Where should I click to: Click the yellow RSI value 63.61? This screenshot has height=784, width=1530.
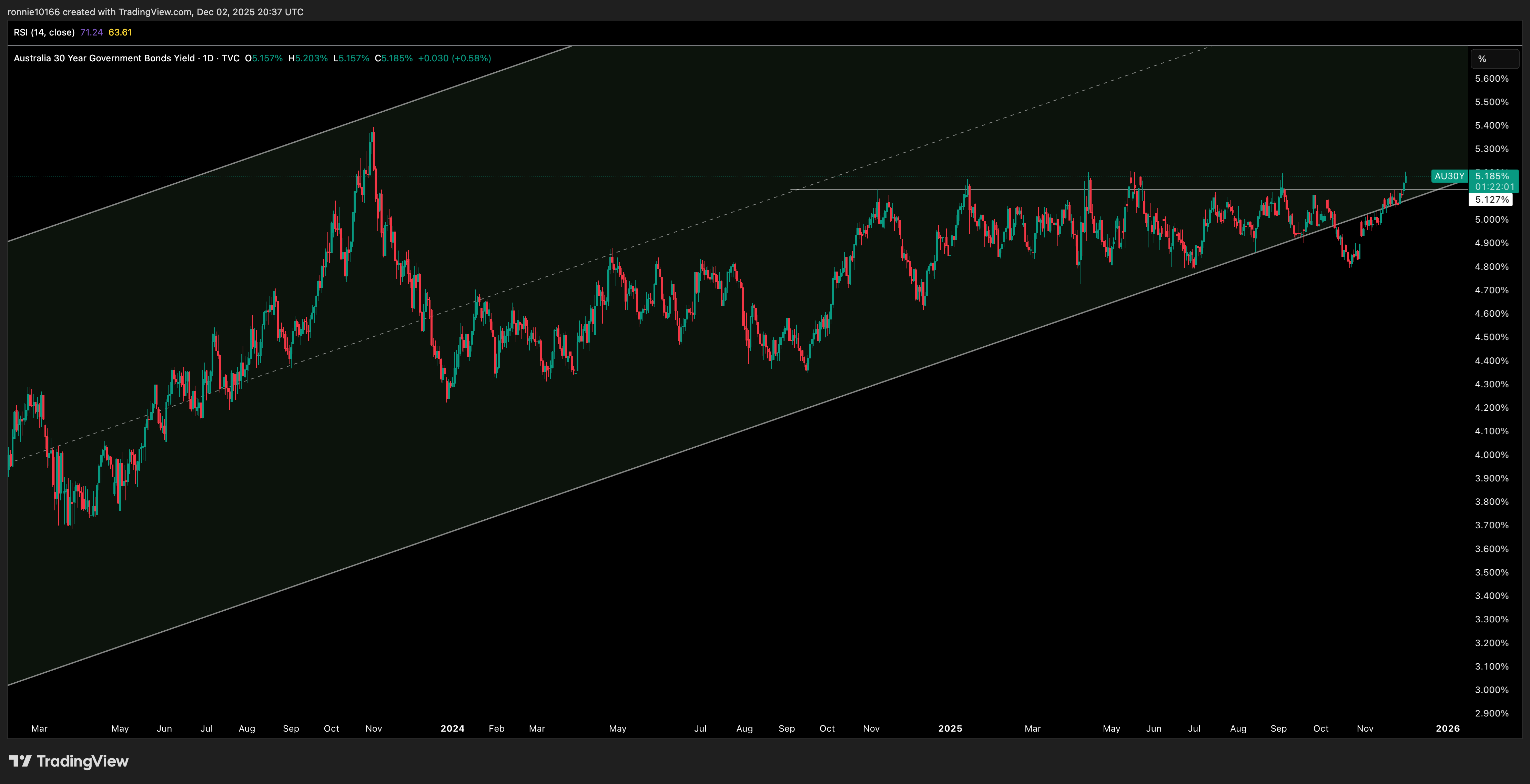(121, 33)
